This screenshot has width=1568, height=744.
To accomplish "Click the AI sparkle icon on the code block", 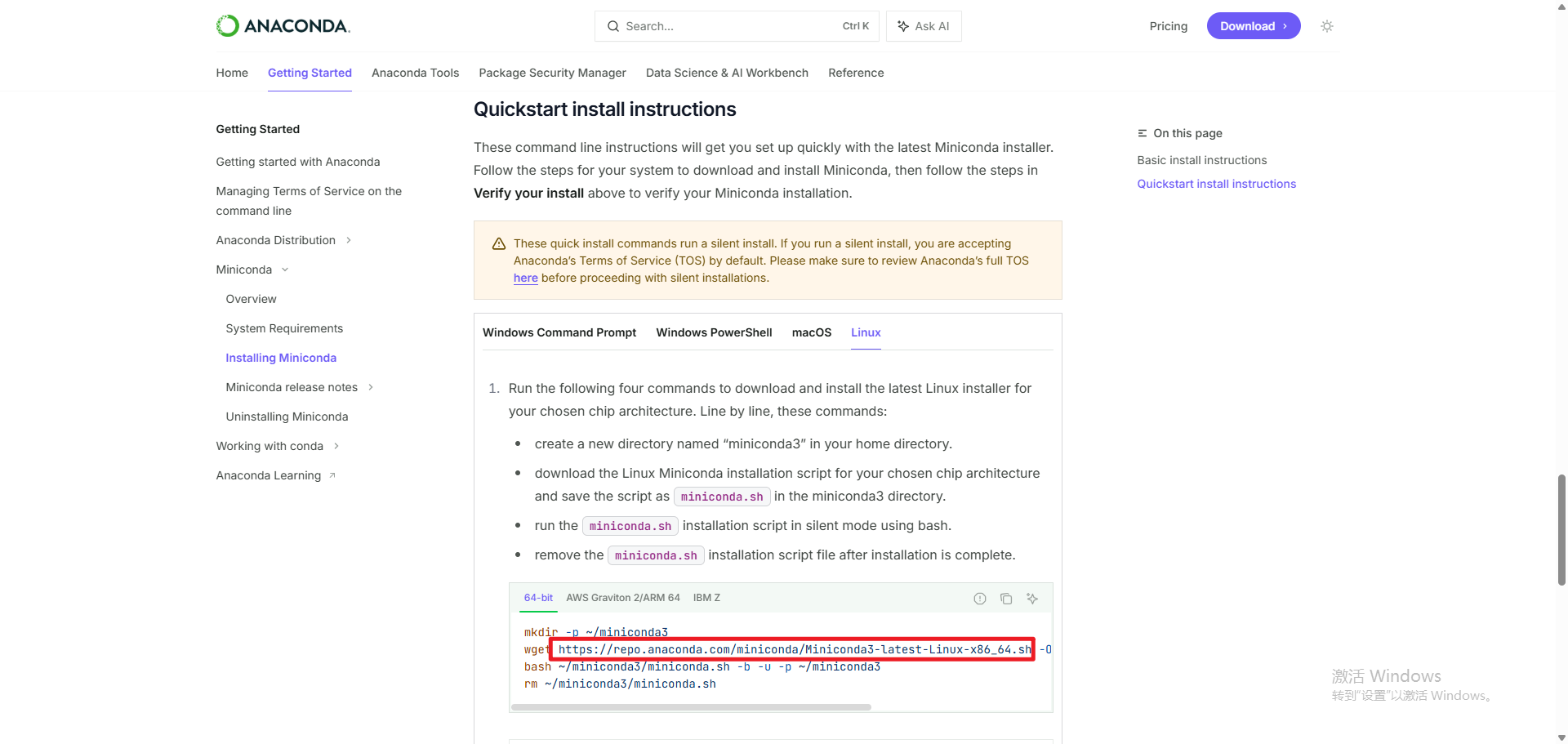I will point(1031,599).
